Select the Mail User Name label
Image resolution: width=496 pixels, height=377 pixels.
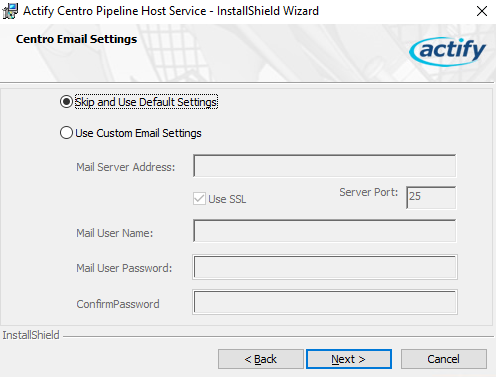pos(115,233)
